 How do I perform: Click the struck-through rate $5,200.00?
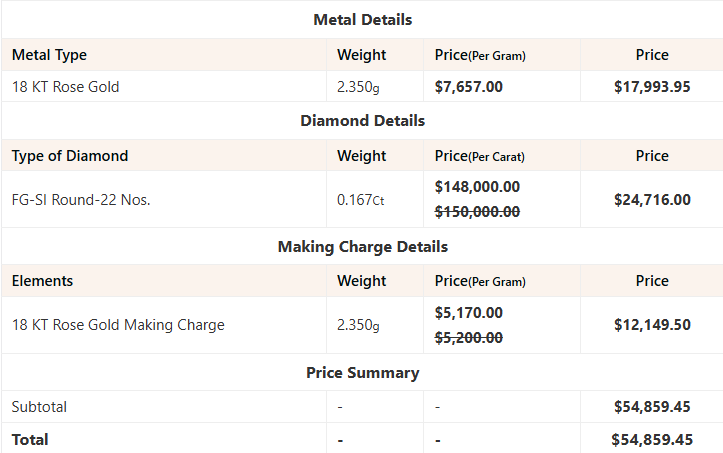click(x=469, y=337)
